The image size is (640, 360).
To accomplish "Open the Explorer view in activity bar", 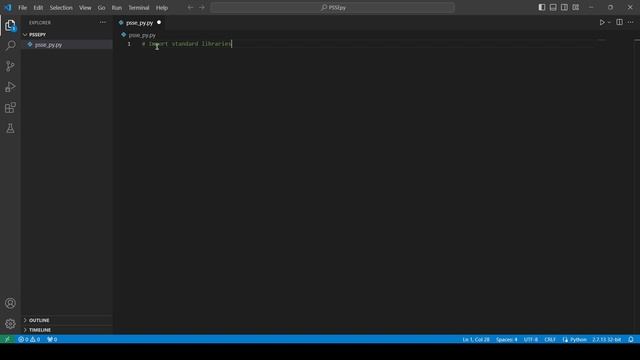I will [x=10, y=25].
